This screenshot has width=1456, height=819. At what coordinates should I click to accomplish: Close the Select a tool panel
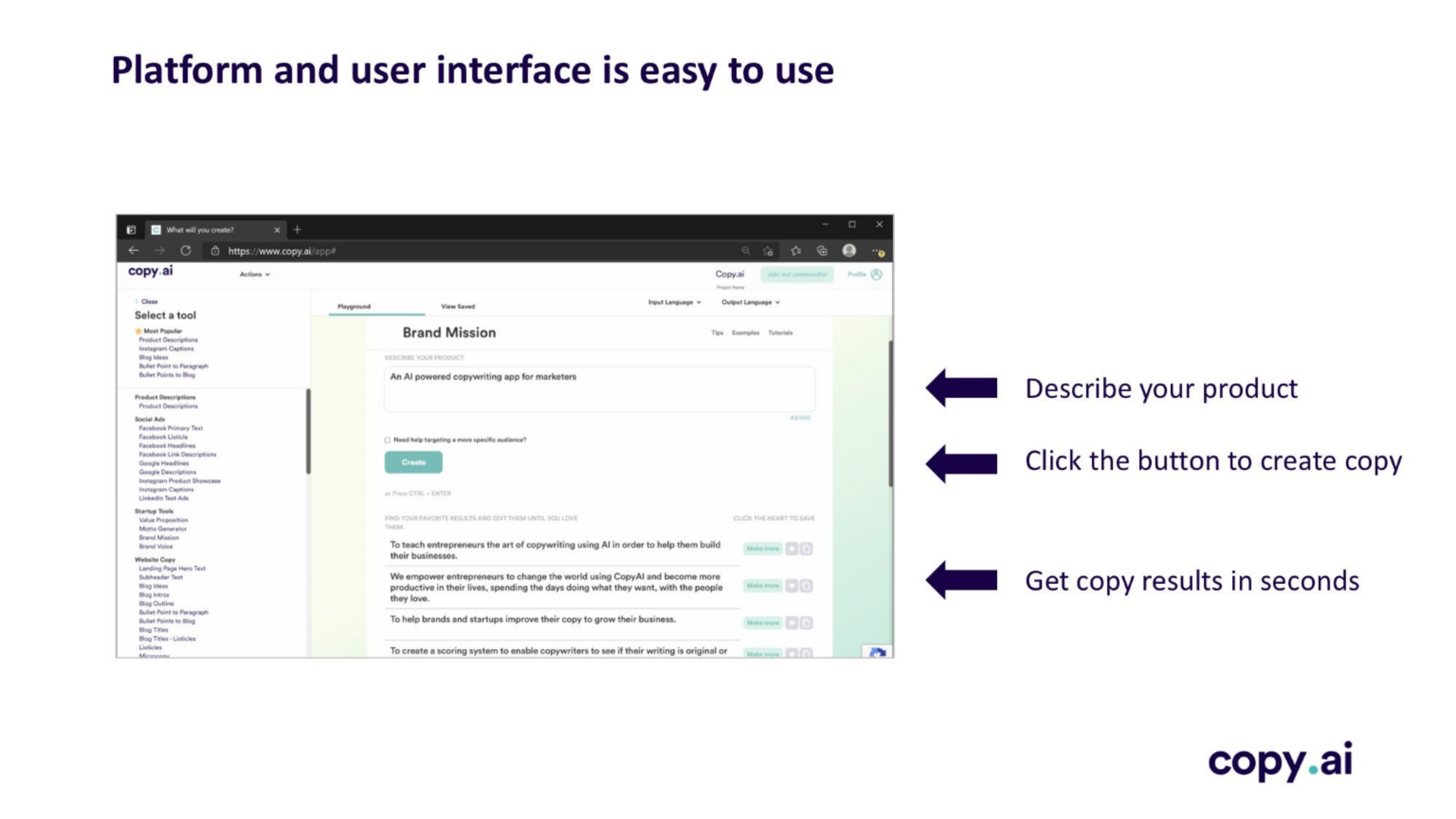[147, 302]
